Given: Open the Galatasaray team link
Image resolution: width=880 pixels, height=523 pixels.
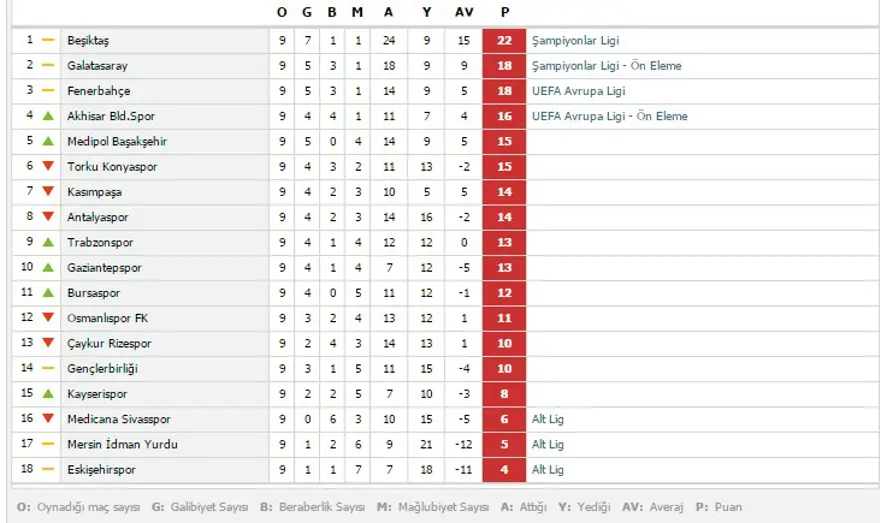Looking at the screenshot, I should coord(97,66).
